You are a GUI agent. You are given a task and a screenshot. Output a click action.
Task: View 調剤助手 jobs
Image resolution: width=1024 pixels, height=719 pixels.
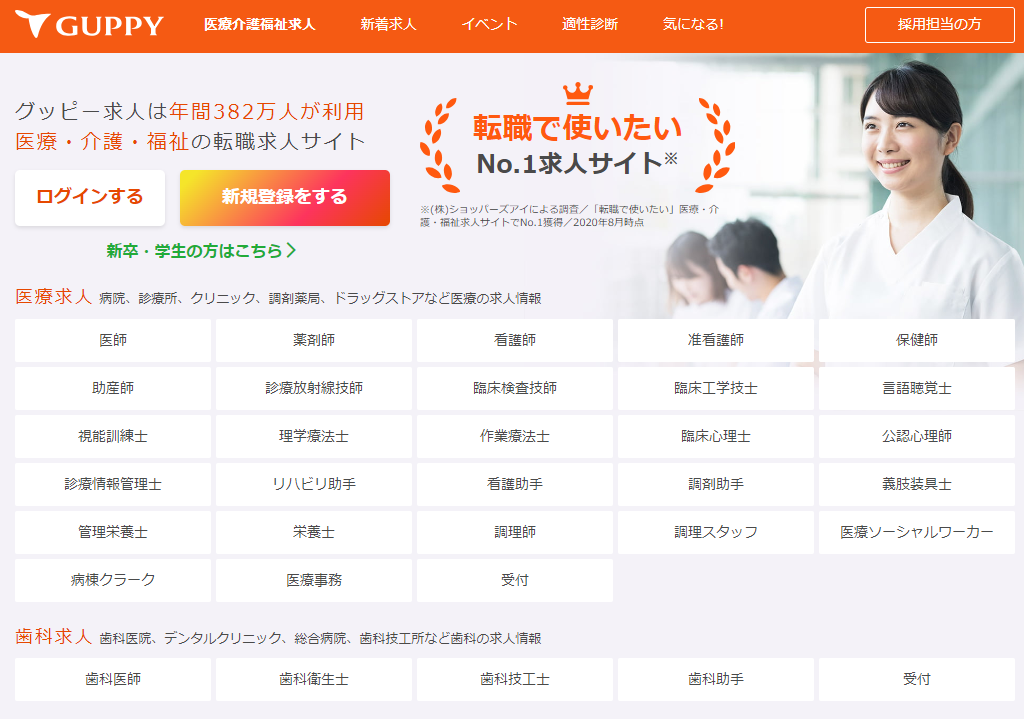pyautogui.click(x=716, y=485)
